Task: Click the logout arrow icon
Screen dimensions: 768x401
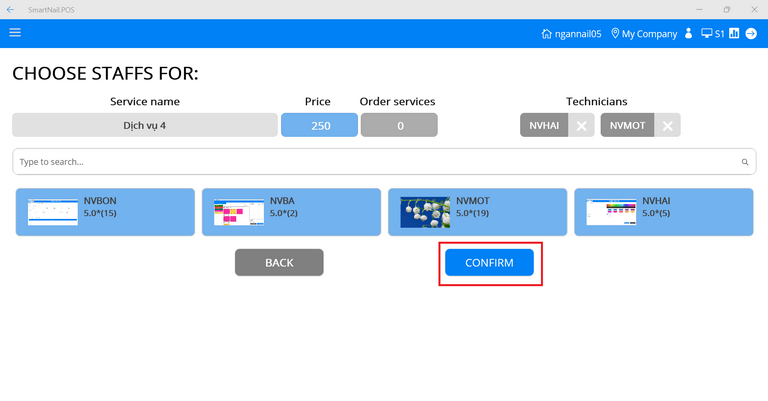Action: (751, 34)
